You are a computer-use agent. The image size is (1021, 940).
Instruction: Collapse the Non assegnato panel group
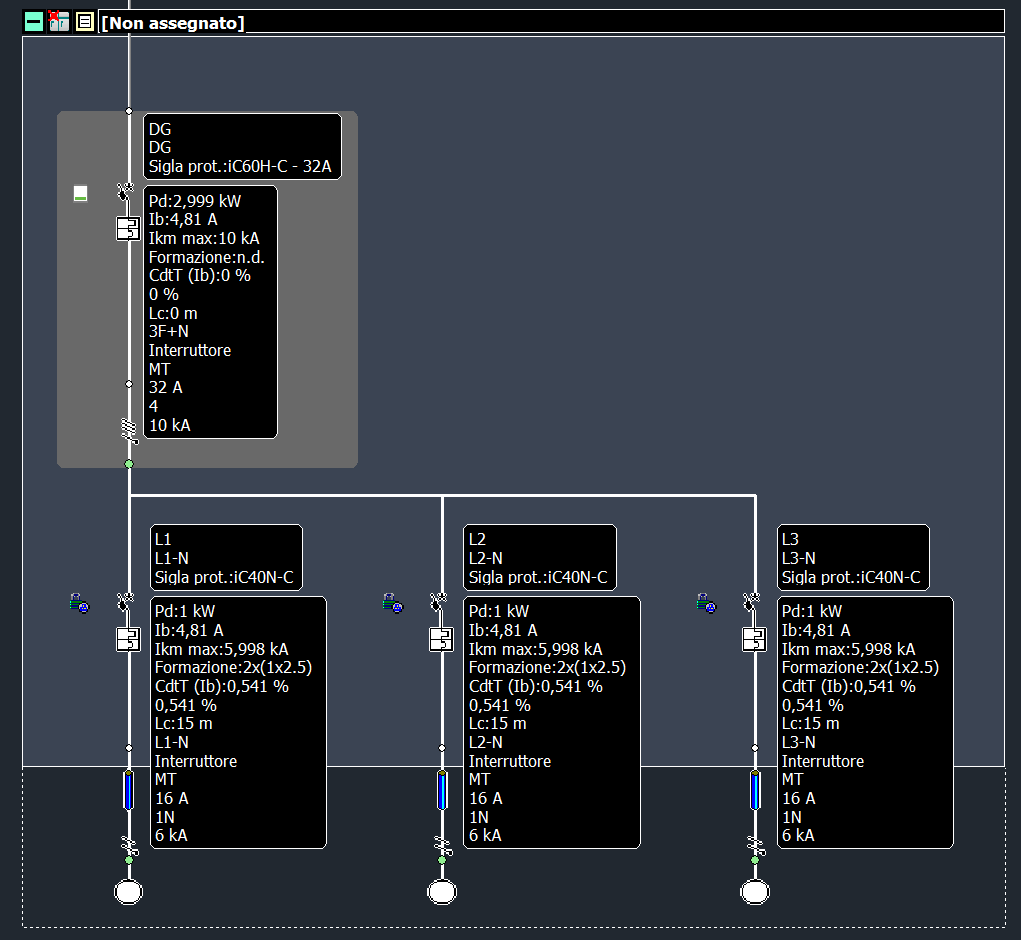[x=34, y=21]
